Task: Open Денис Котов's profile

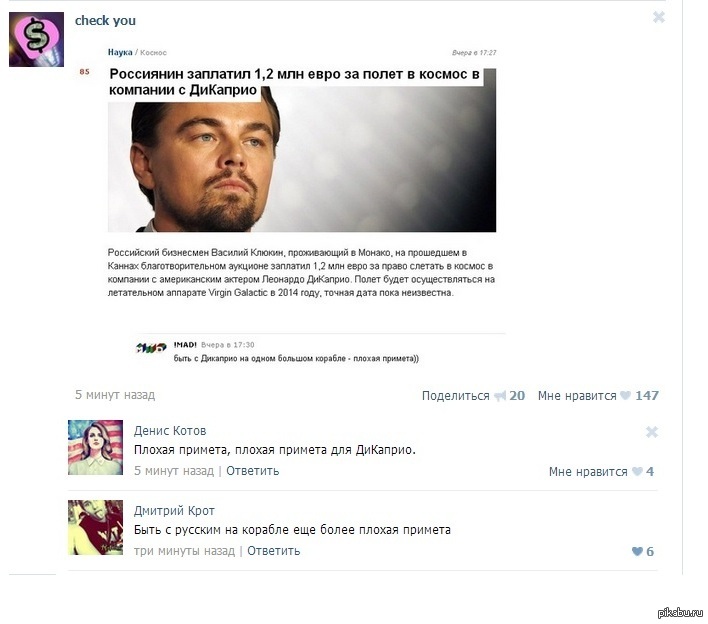Action: pyautogui.click(x=170, y=431)
